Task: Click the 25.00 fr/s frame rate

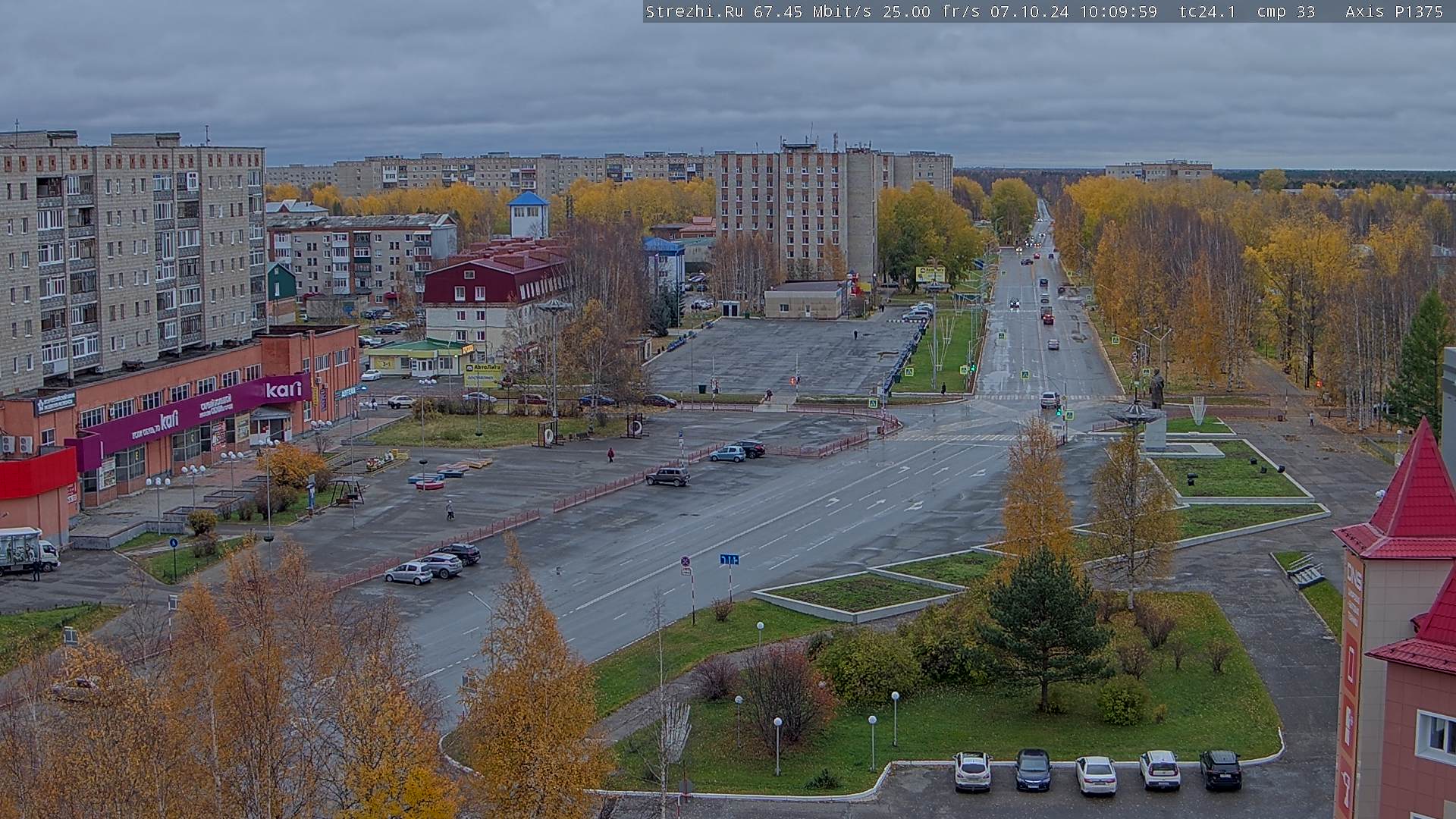Action: [930, 11]
